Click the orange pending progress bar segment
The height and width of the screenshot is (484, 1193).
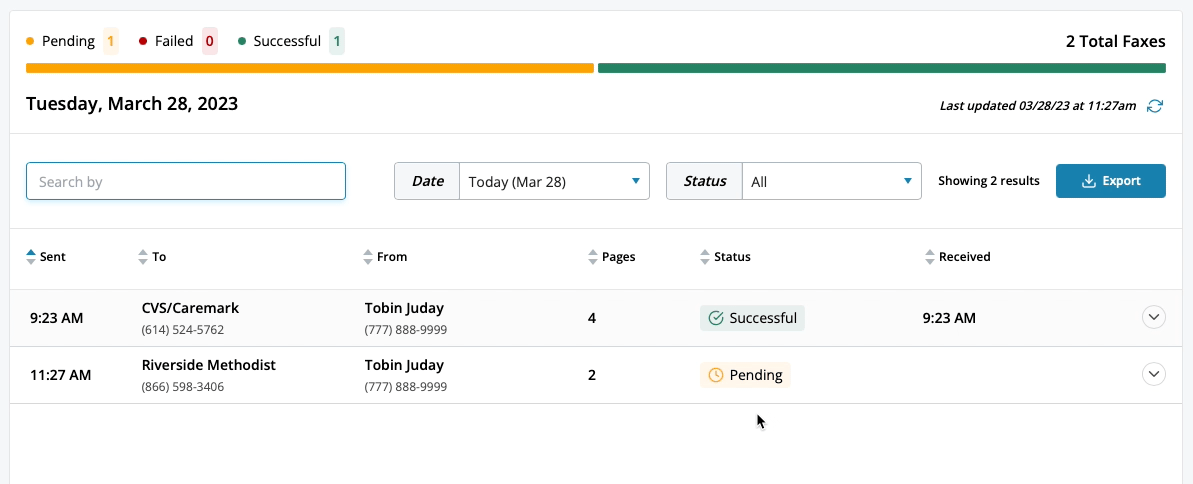click(310, 68)
